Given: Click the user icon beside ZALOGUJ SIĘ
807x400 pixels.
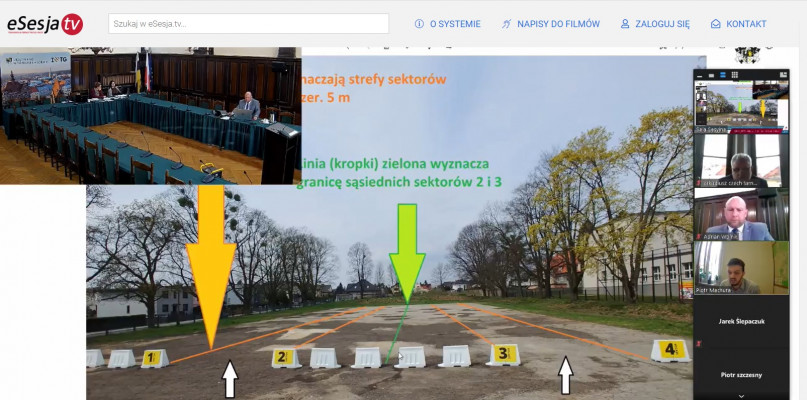Looking at the screenshot, I should coord(625,24).
